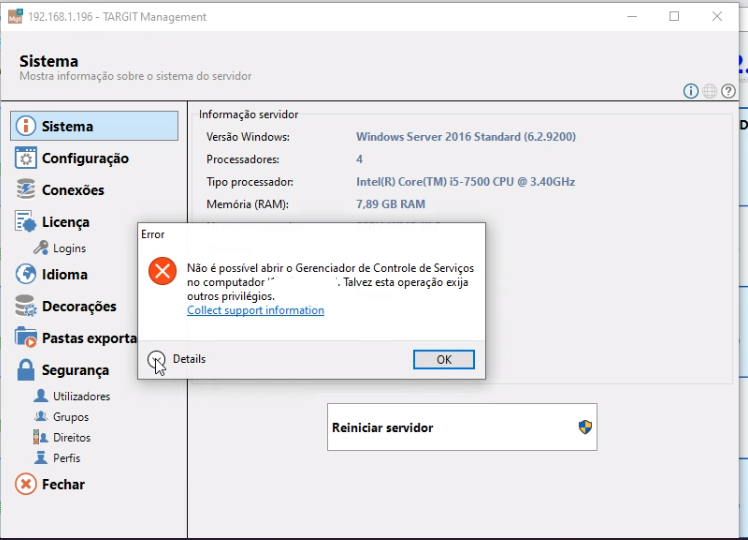This screenshot has height=540, width=748.
Task: Click the shield icon on Reiniciar servidor
Action: pos(585,426)
